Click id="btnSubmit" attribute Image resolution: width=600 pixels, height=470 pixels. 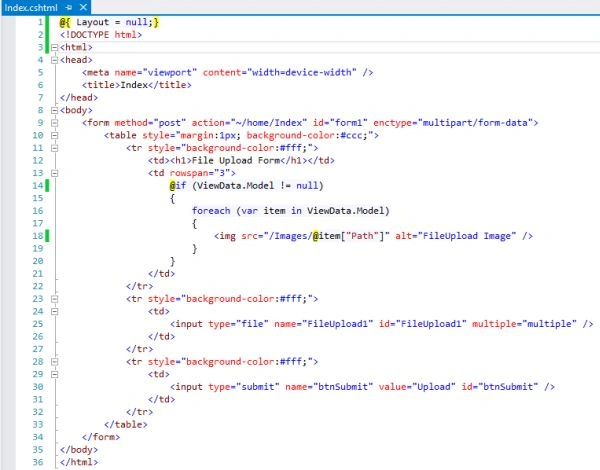pos(499,387)
